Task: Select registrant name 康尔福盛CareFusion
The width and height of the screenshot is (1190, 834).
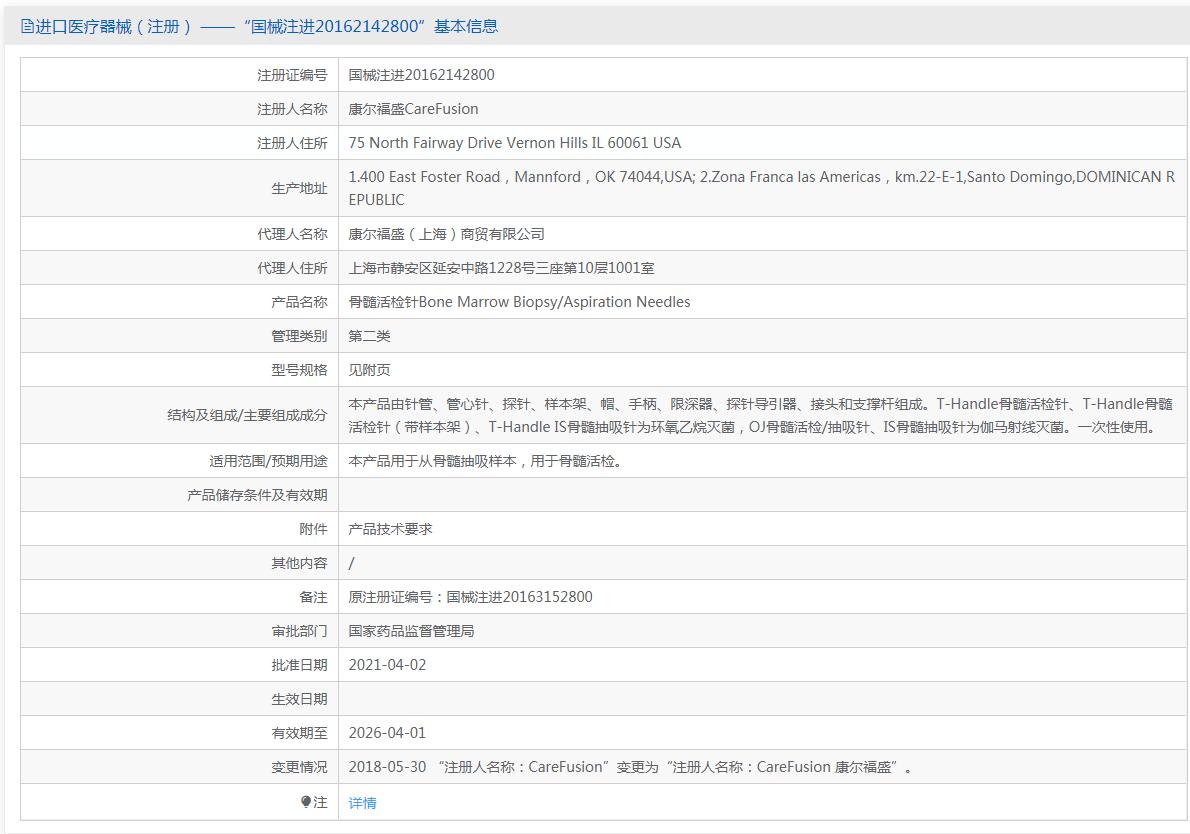Action: click(414, 109)
